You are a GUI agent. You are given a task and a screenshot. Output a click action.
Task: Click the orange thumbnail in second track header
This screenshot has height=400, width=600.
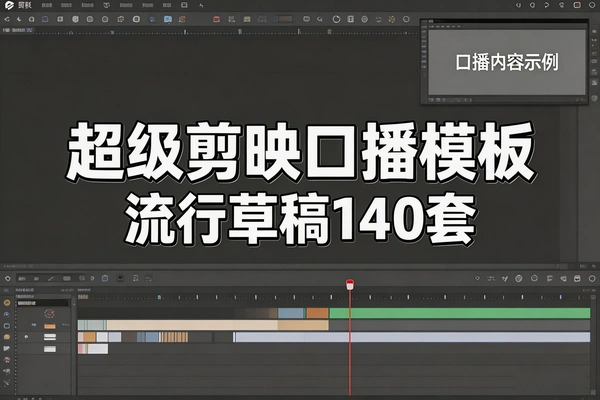tap(50, 326)
